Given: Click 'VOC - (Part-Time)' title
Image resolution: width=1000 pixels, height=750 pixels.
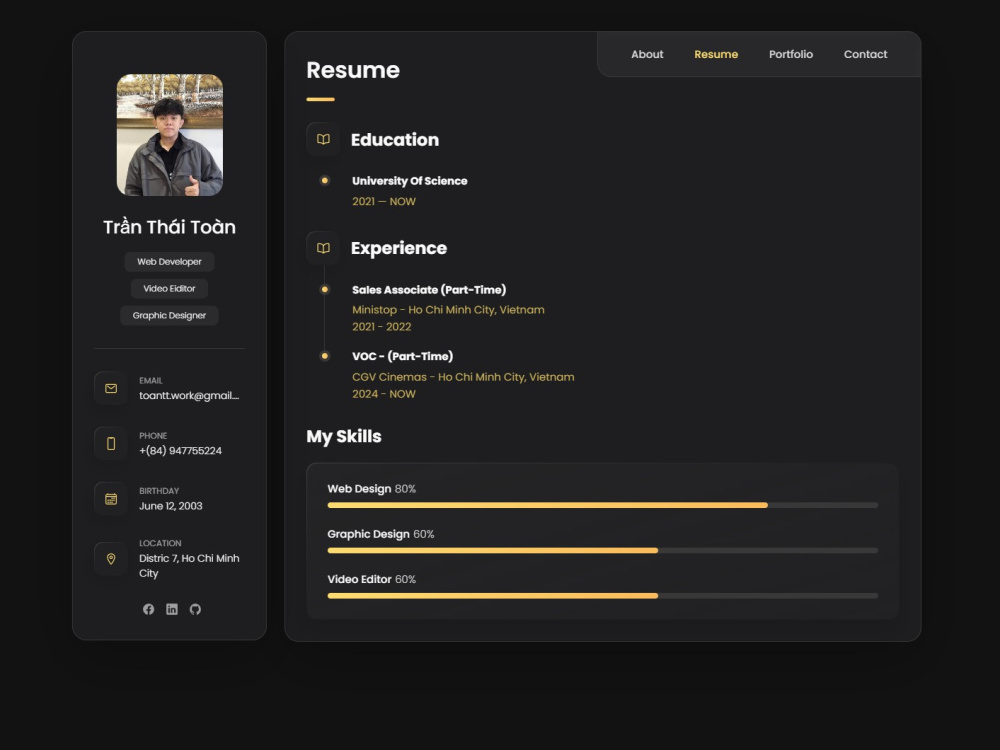Looking at the screenshot, I should click(402, 357).
